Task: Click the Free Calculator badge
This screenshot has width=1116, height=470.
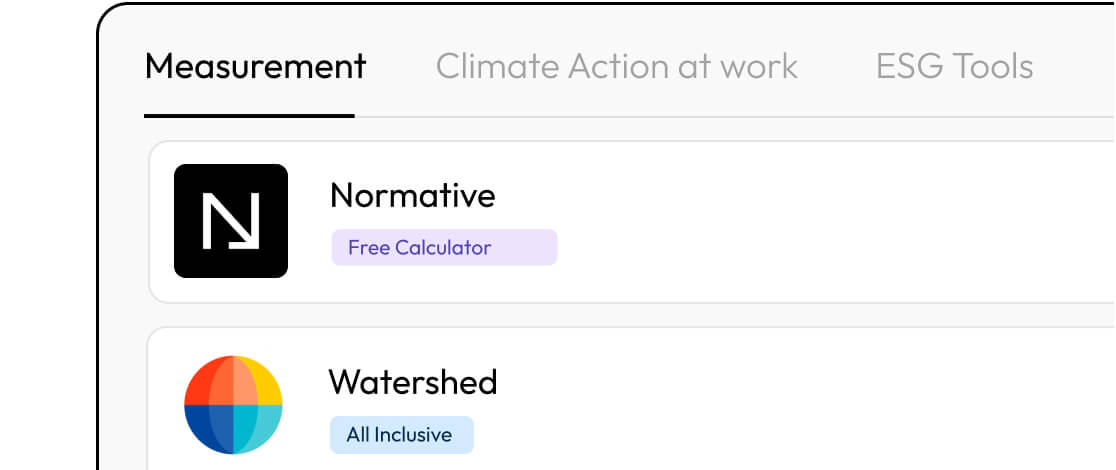Action: [x=419, y=248]
